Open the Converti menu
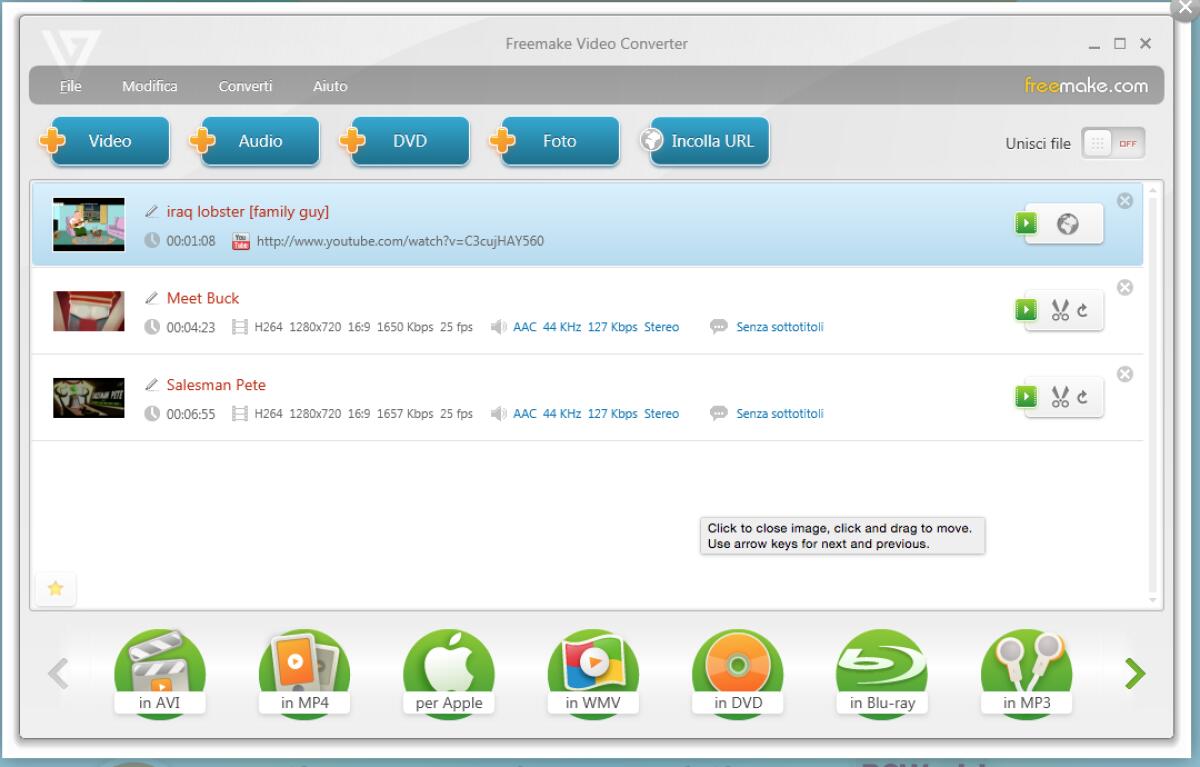Image resolution: width=1200 pixels, height=767 pixels. (245, 86)
